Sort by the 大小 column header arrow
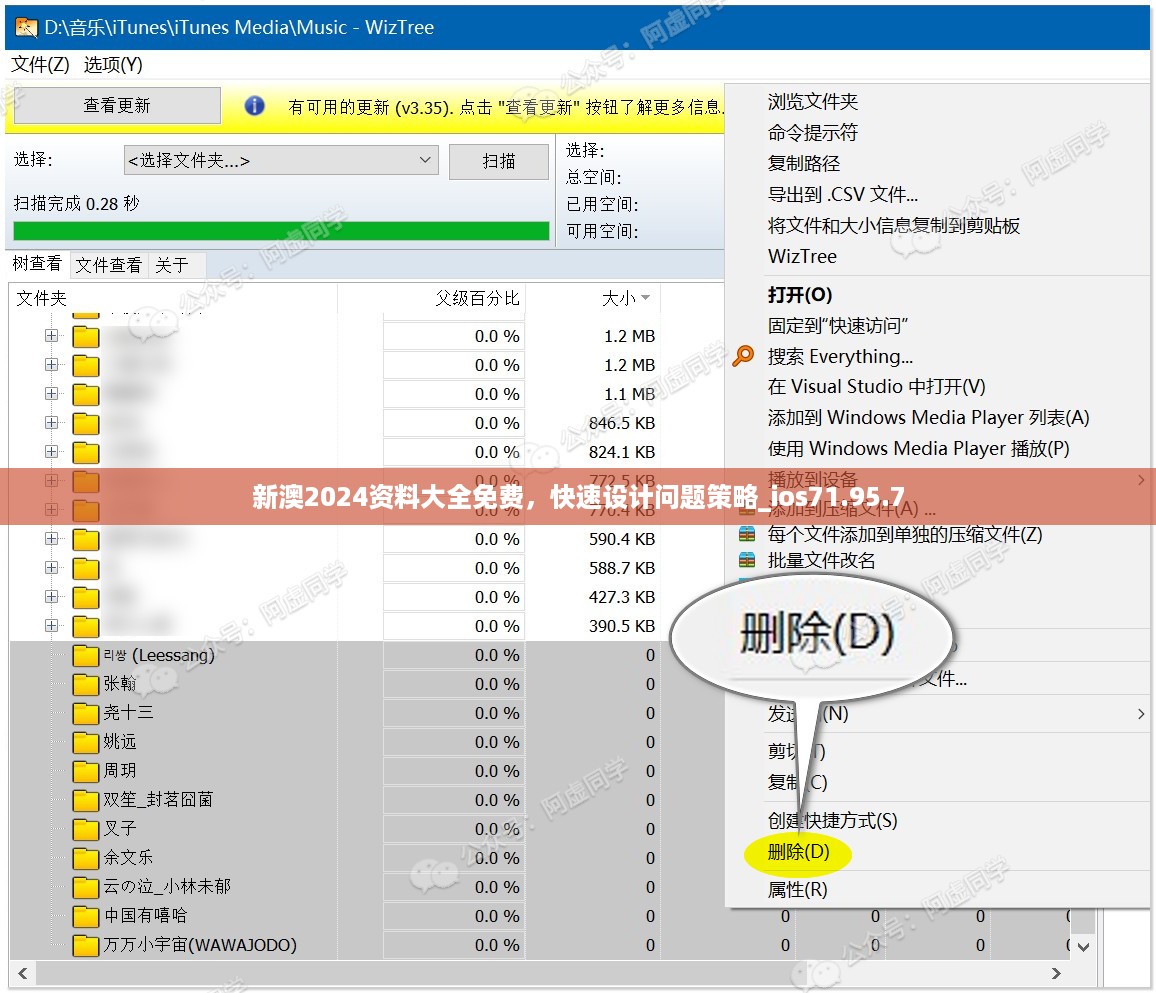 point(646,298)
